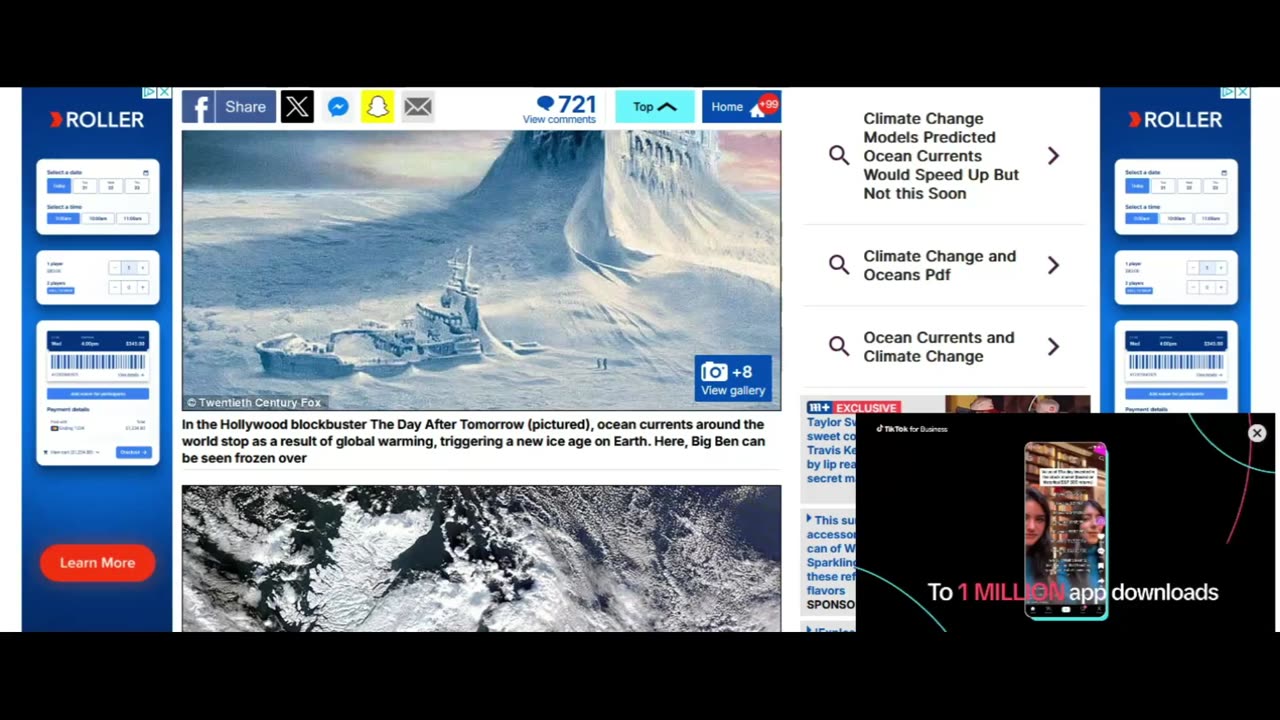Go to Home button
Image resolution: width=1280 pixels, height=720 pixels.
741,107
